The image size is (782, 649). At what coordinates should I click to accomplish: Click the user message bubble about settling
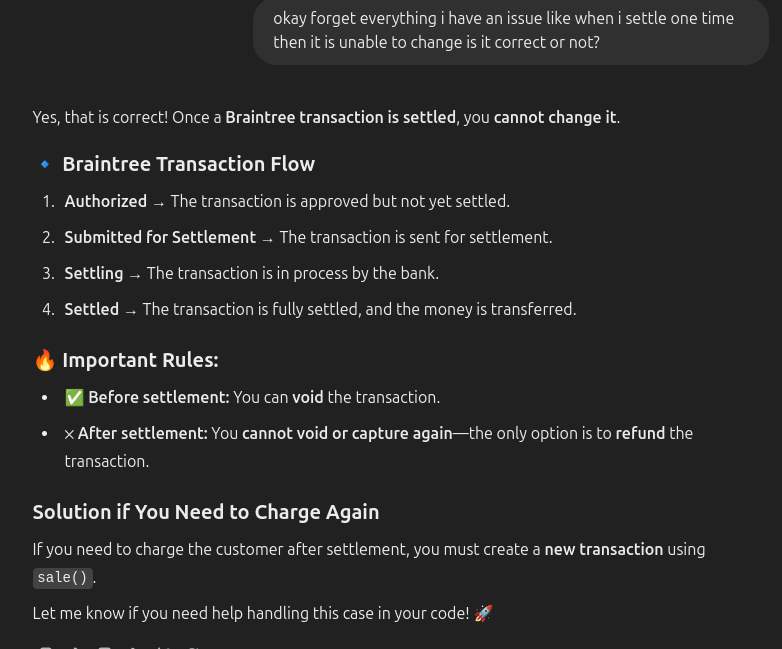click(x=510, y=31)
